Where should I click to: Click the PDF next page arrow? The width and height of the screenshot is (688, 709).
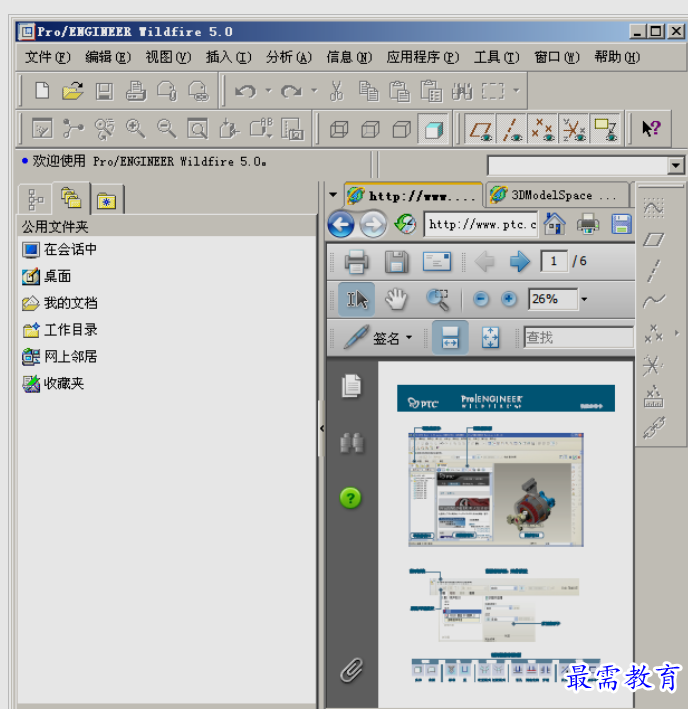[x=519, y=261]
